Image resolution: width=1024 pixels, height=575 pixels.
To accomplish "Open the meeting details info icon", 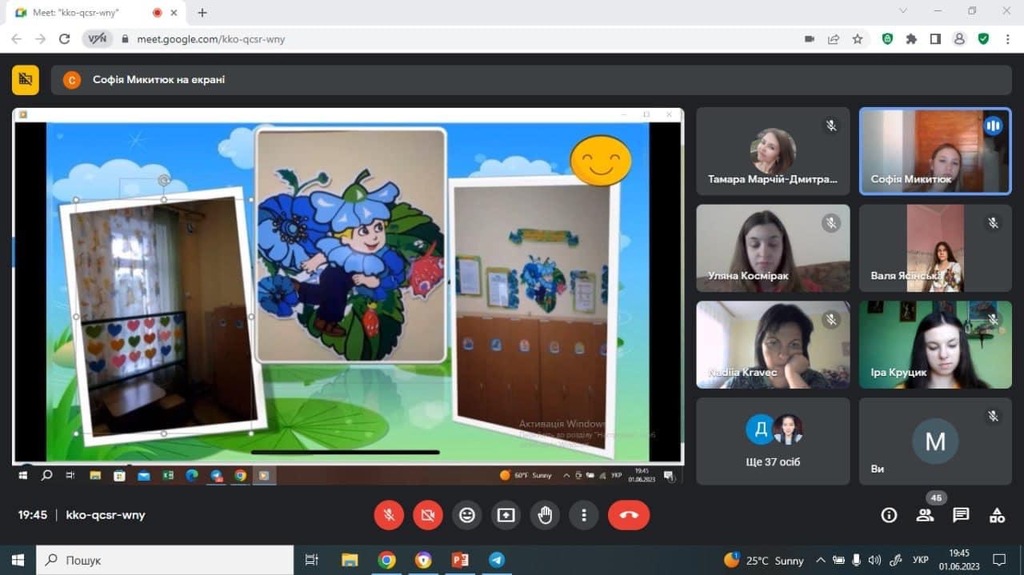I will tap(889, 515).
